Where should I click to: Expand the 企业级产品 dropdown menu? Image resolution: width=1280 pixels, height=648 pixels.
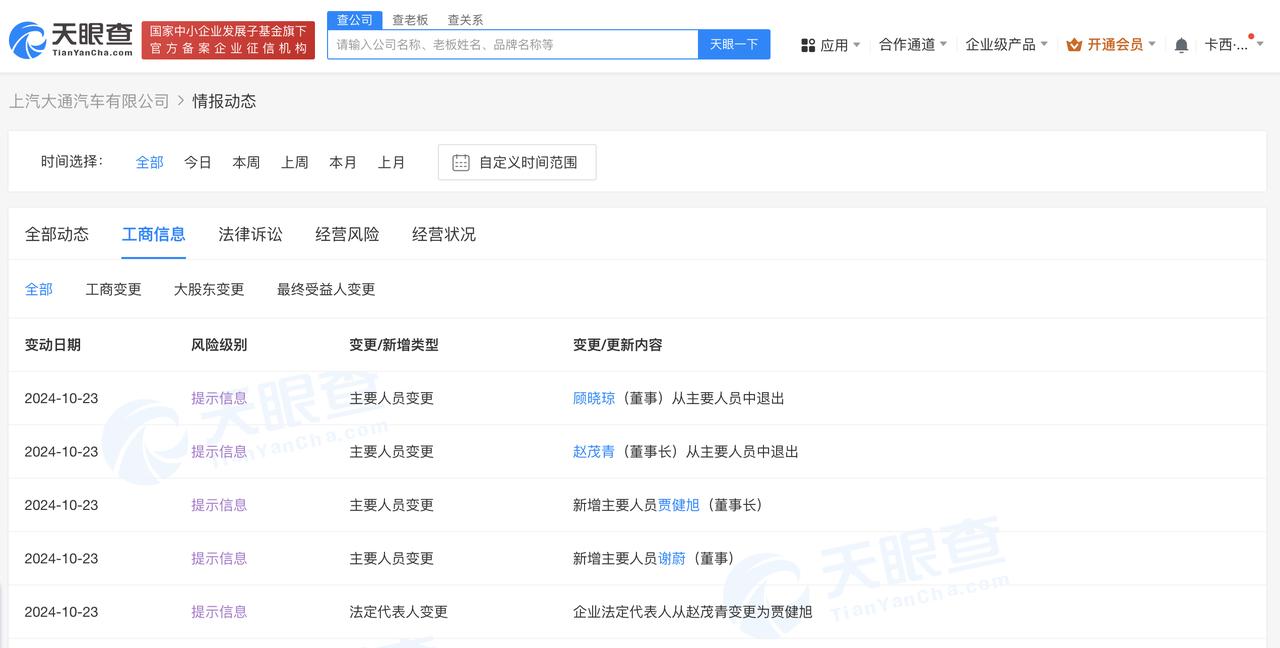click(1007, 45)
